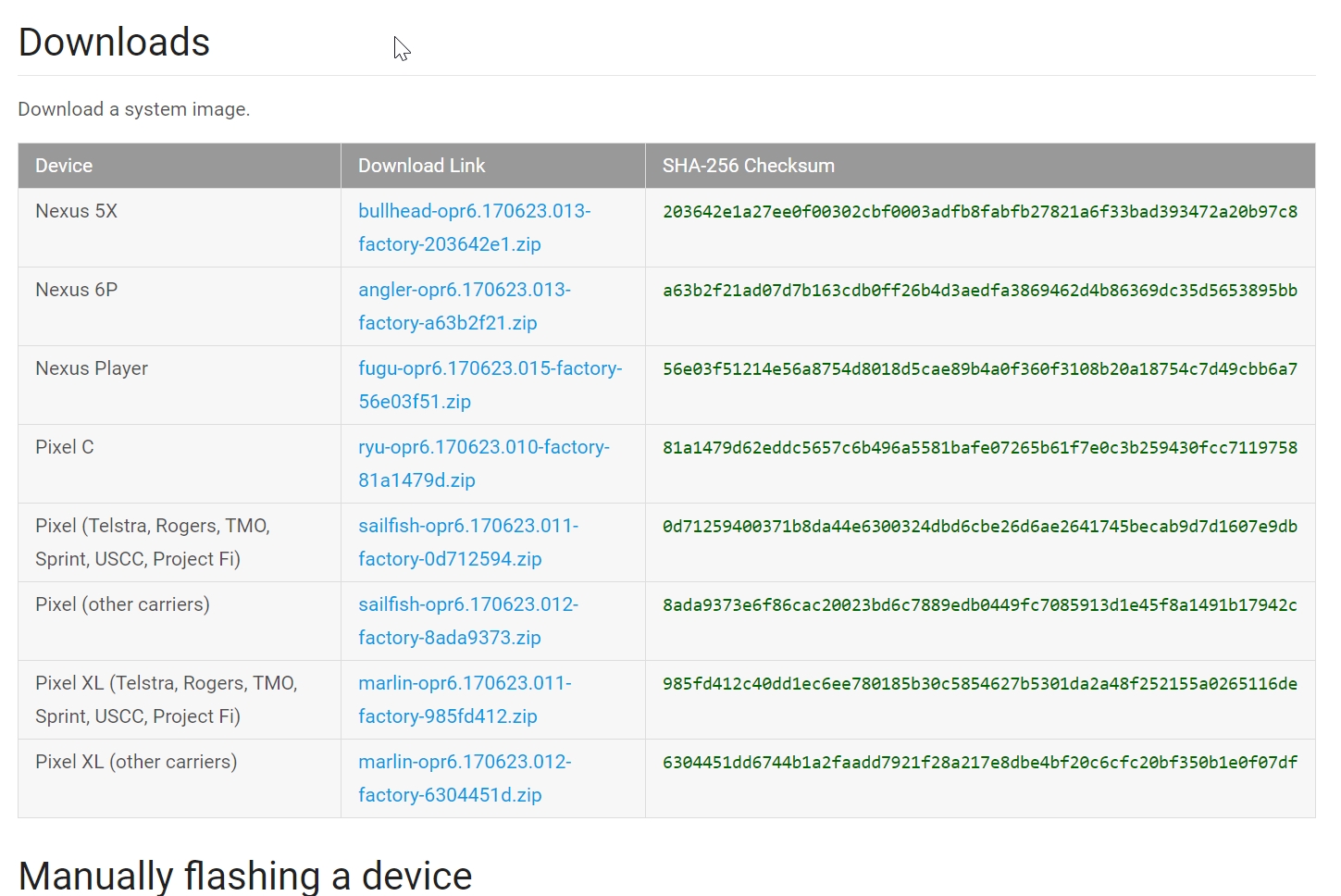
Task: Download marlin-opr6.170623.012 factory zip
Action: (x=465, y=778)
